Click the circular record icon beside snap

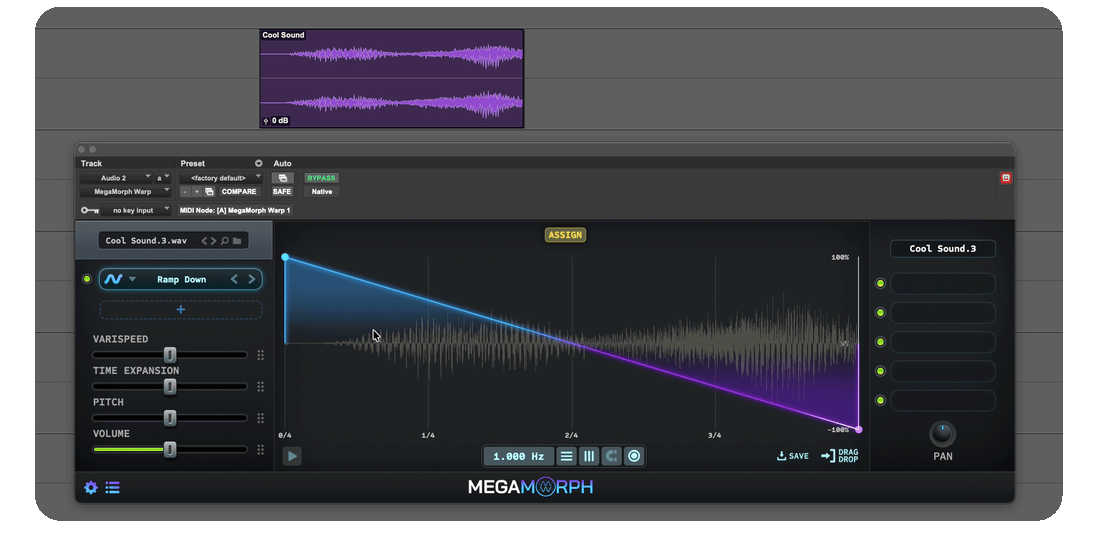click(634, 456)
